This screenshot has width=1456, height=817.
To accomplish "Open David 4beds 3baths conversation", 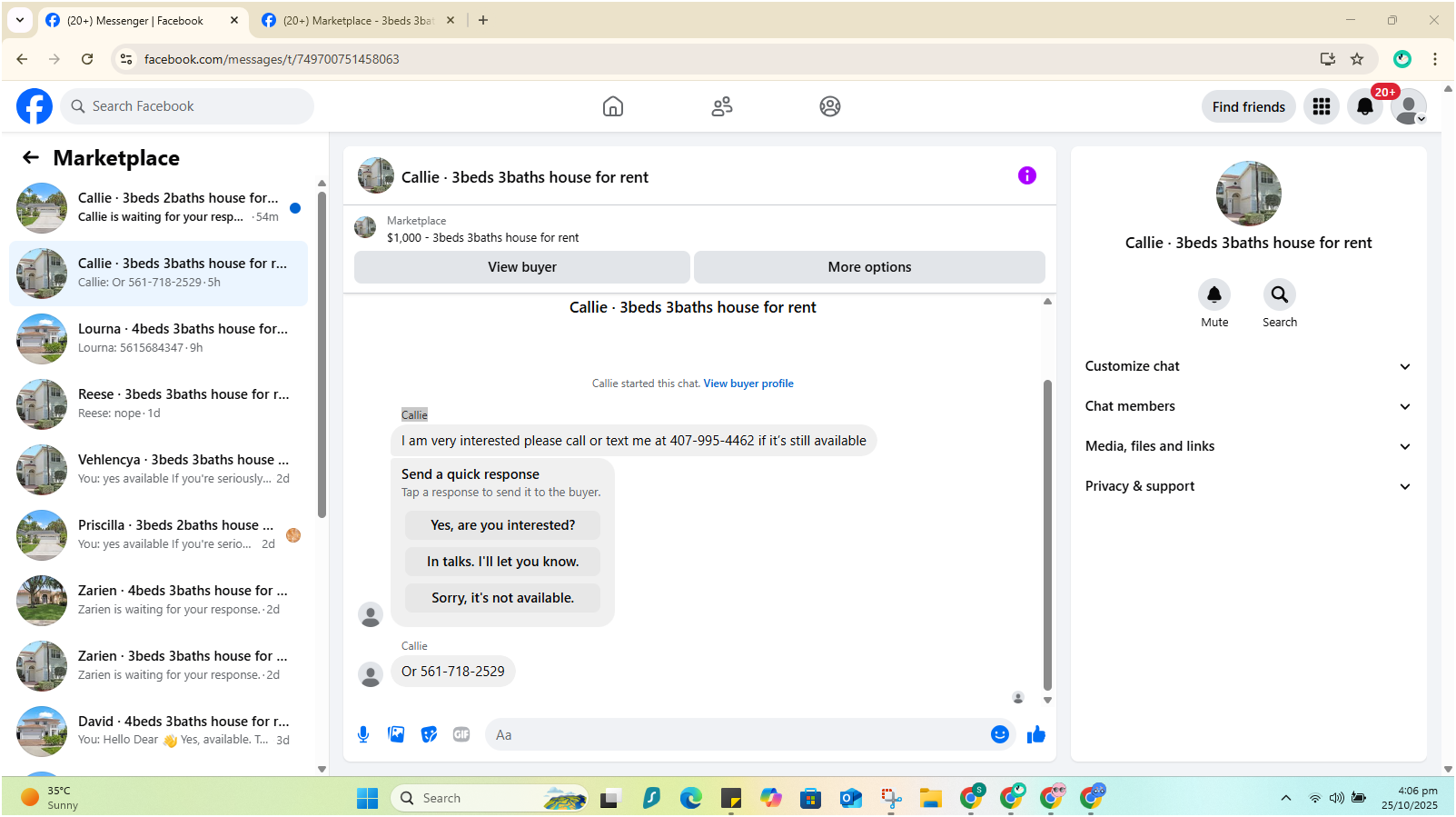I will (158, 732).
